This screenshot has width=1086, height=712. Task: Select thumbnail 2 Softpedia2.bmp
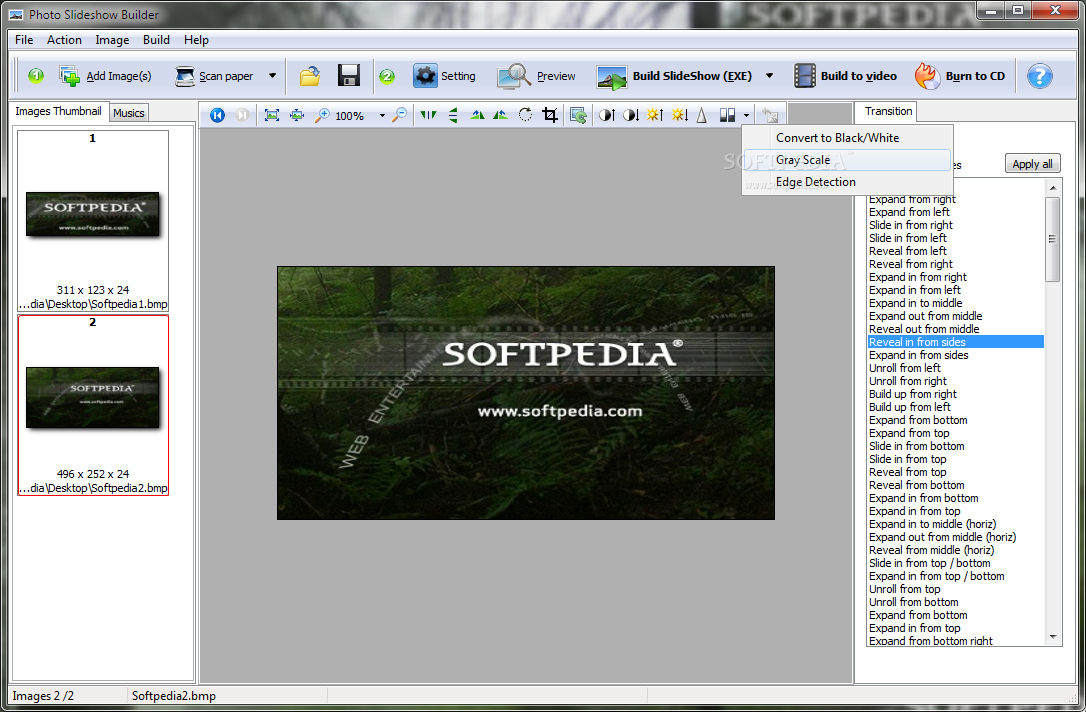[x=93, y=405]
